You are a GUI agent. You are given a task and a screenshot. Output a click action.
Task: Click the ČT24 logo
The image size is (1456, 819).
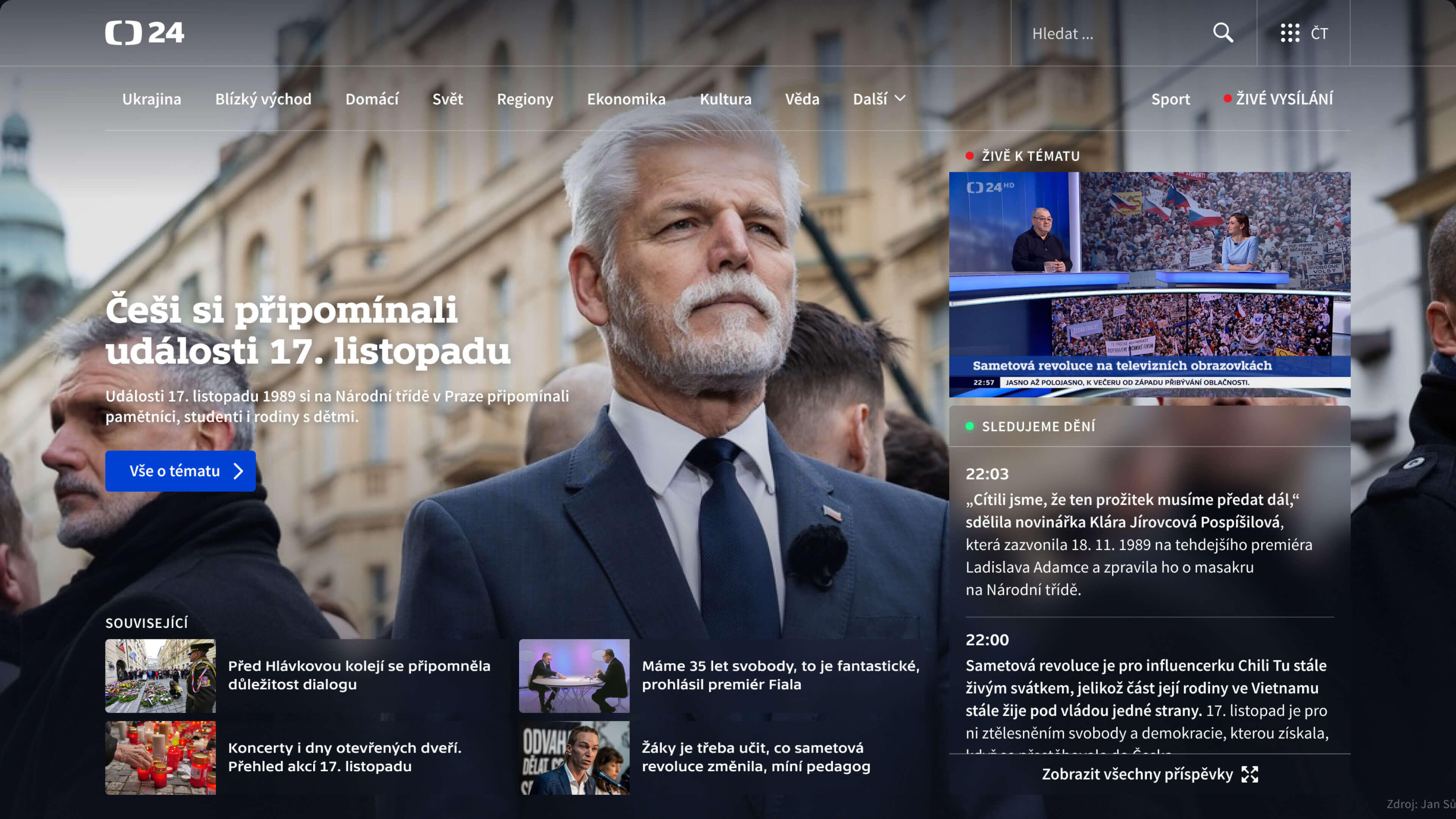click(x=145, y=33)
